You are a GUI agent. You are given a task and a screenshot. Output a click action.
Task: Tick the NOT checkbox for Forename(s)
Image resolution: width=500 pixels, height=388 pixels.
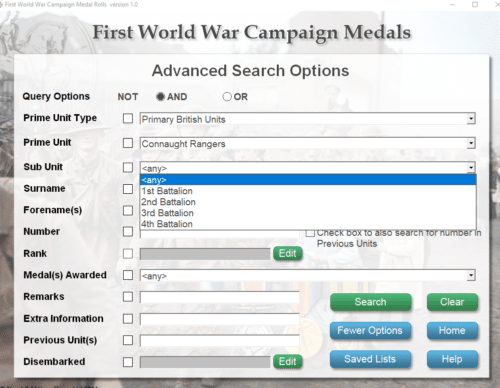[128, 211]
